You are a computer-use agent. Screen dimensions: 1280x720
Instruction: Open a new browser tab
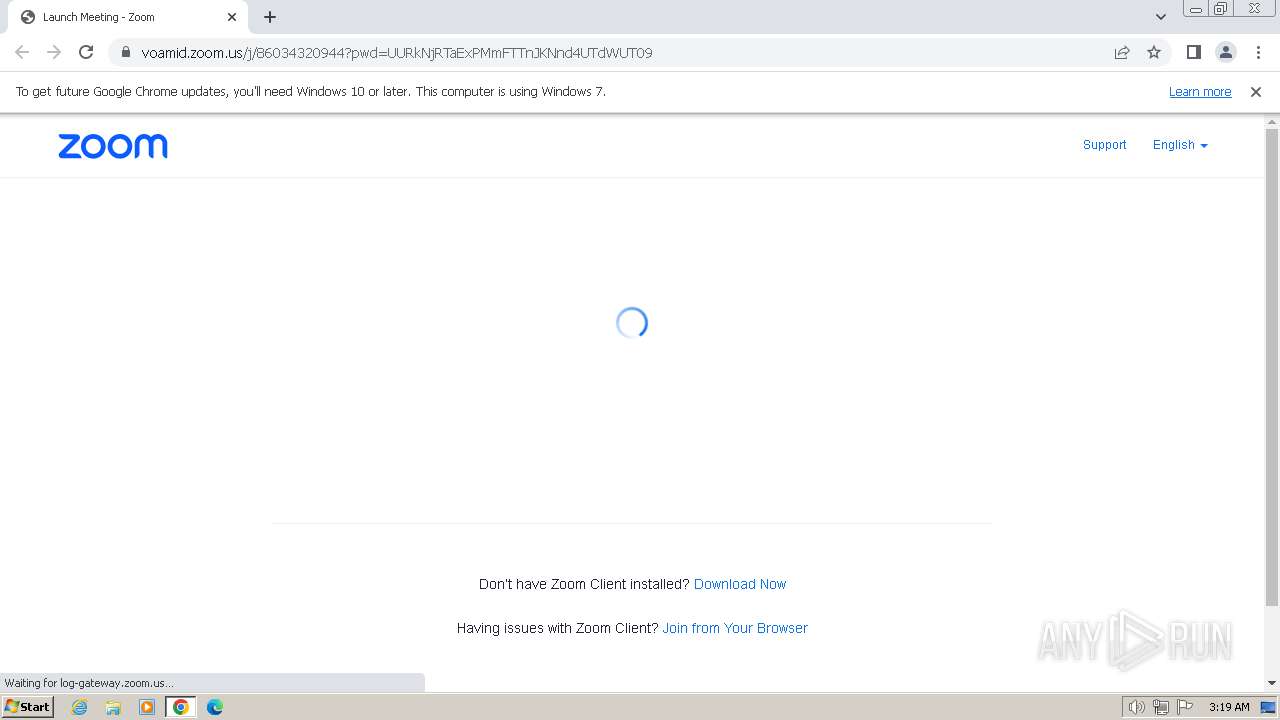pos(270,17)
